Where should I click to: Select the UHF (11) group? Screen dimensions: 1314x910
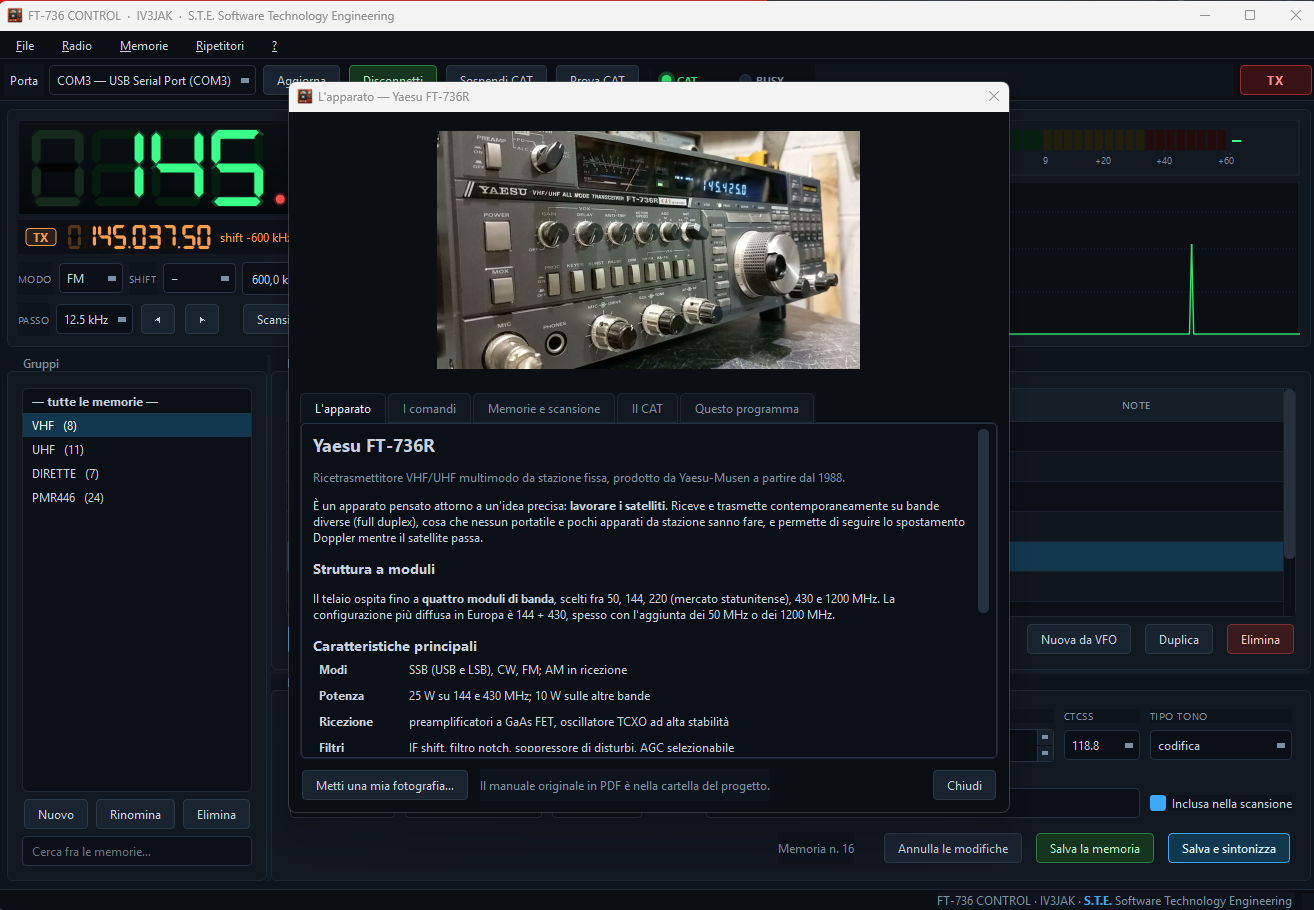coord(137,449)
